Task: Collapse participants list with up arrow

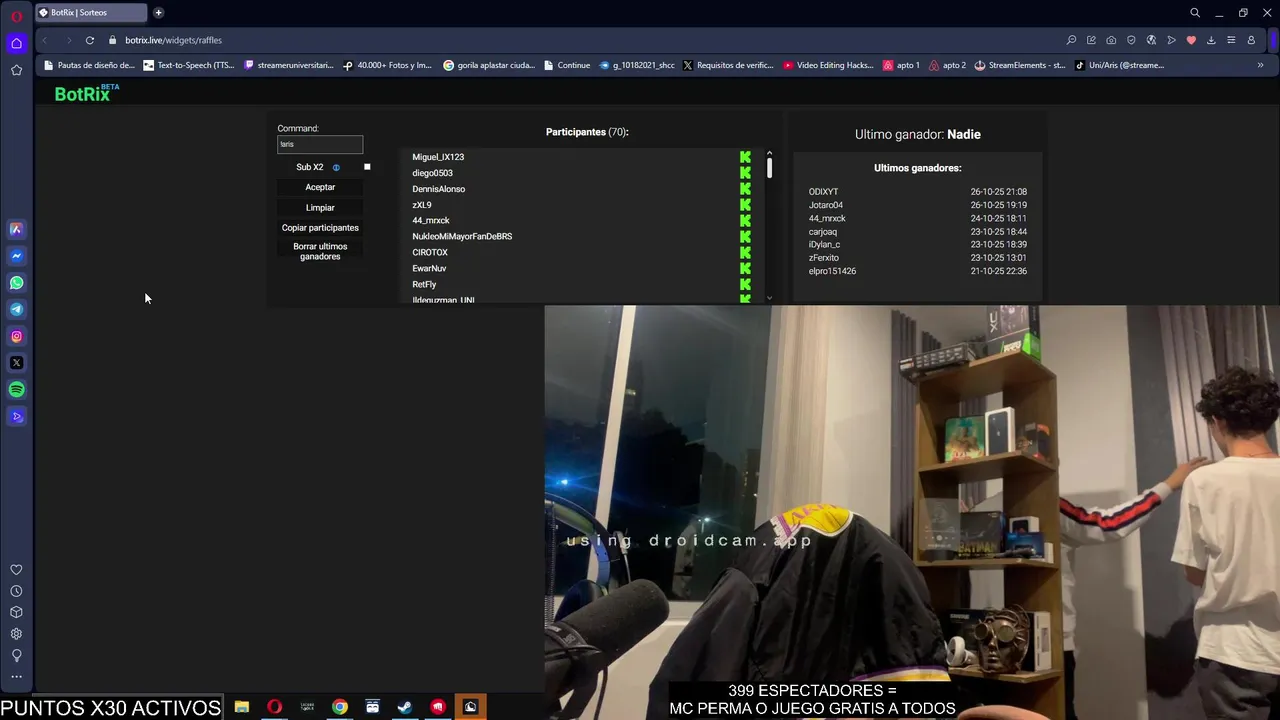Action: coord(769,152)
